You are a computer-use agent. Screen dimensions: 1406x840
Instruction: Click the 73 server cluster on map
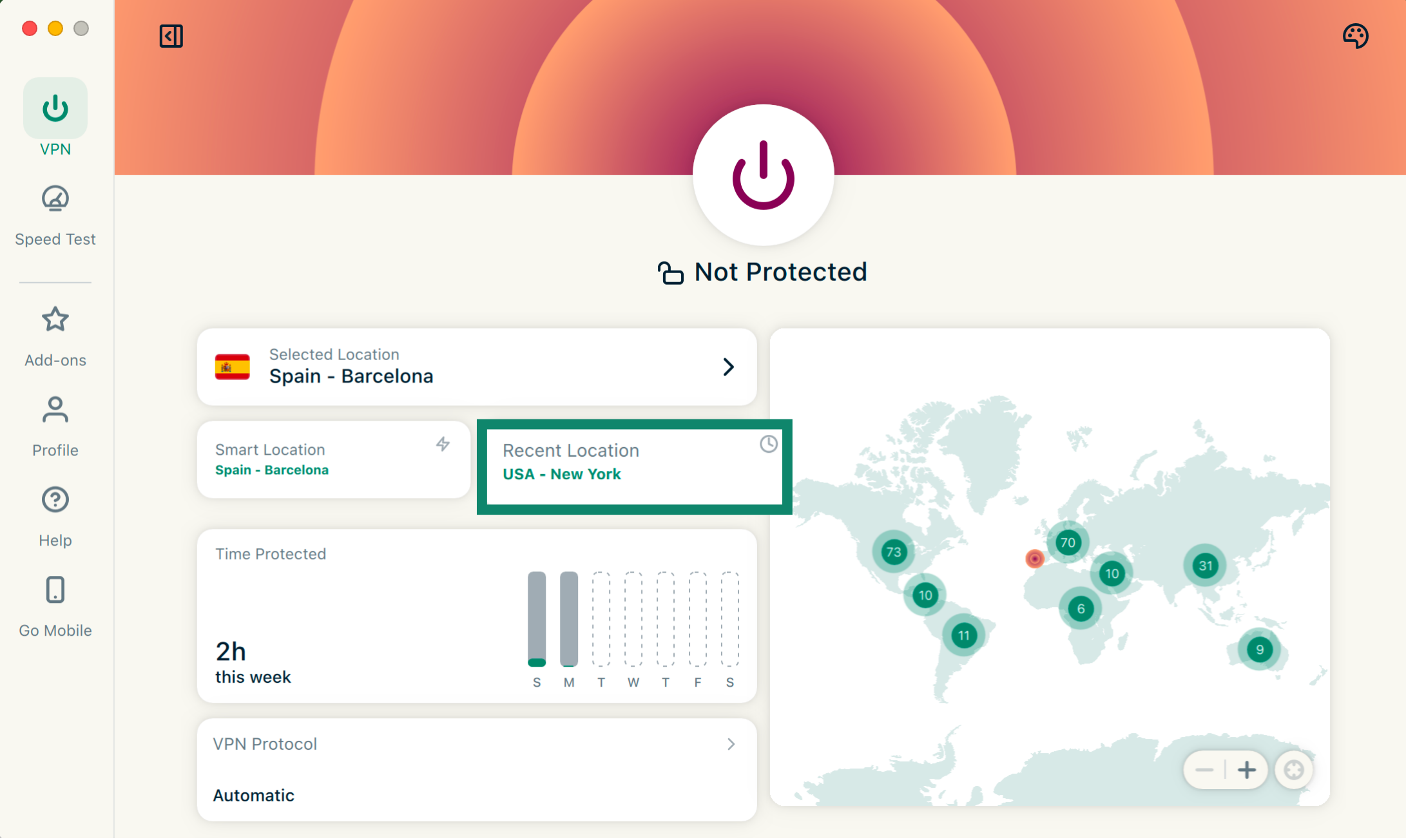[893, 552]
